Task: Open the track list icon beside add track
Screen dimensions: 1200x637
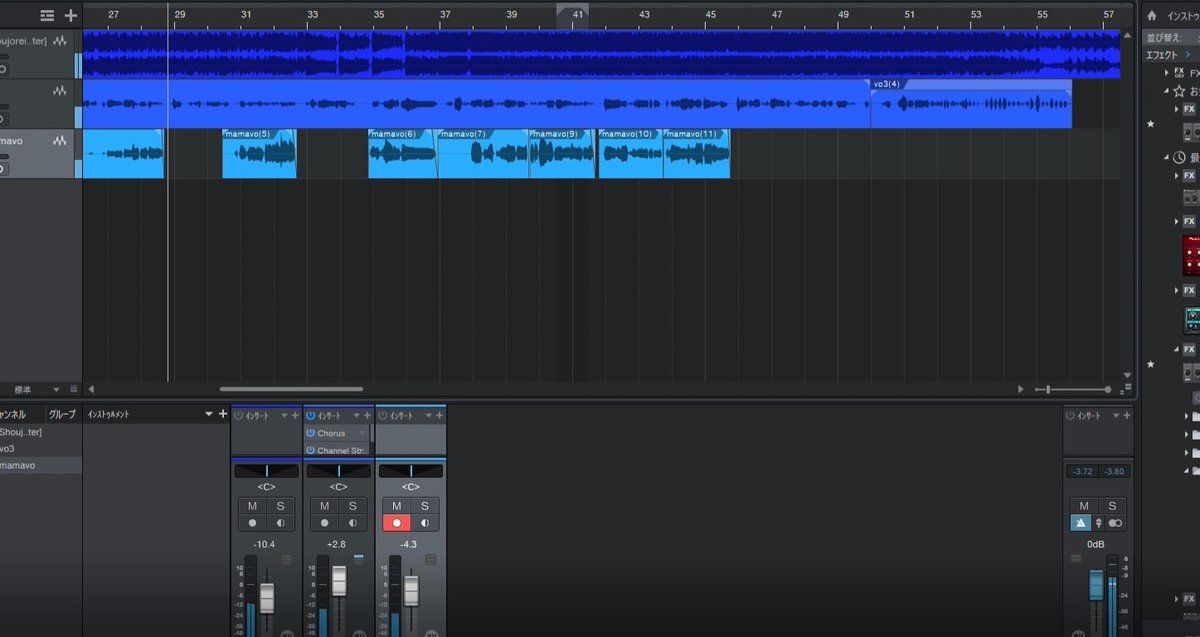Action: [x=47, y=15]
